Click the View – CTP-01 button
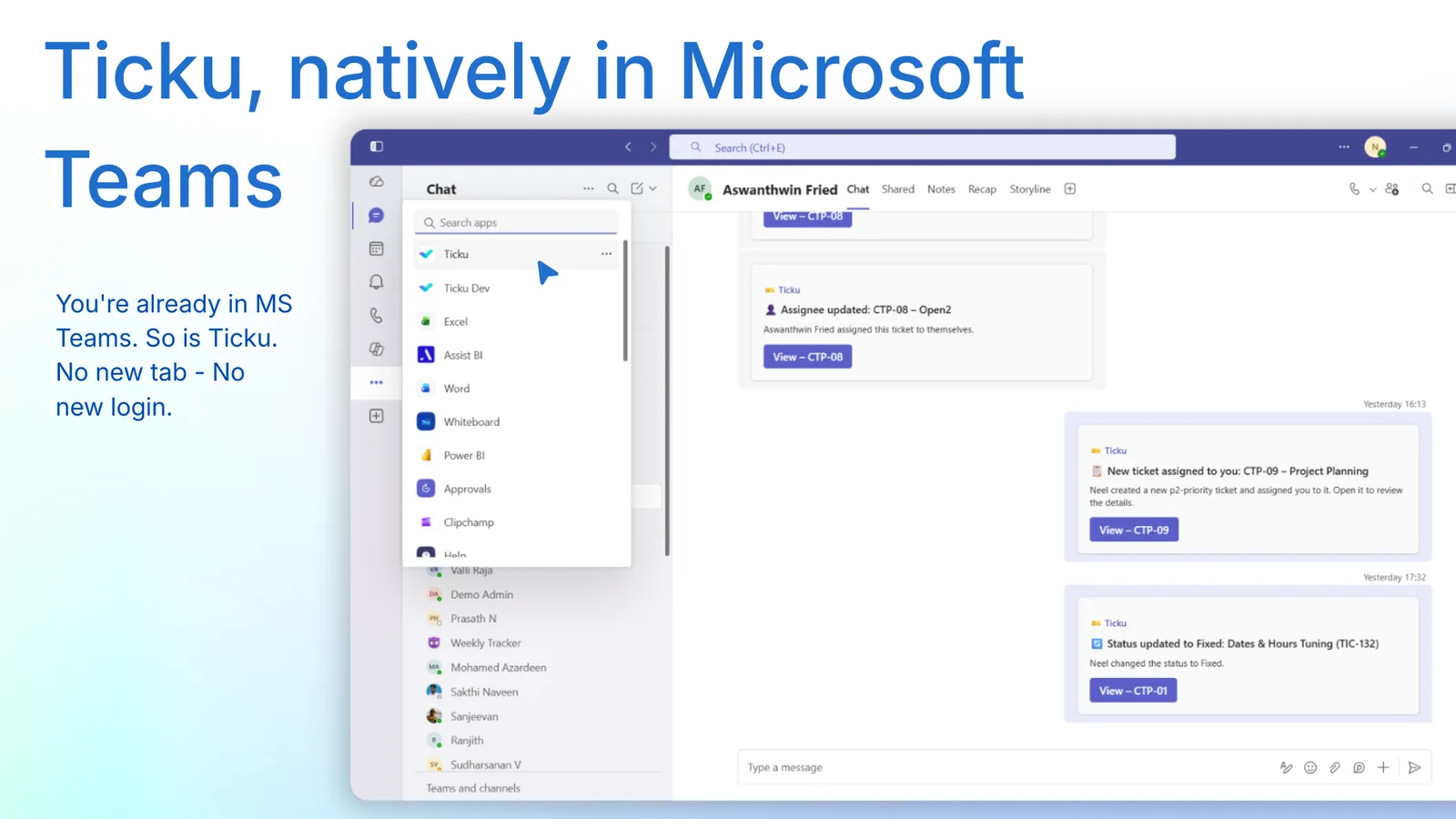The width and height of the screenshot is (1456, 819). (x=1133, y=691)
